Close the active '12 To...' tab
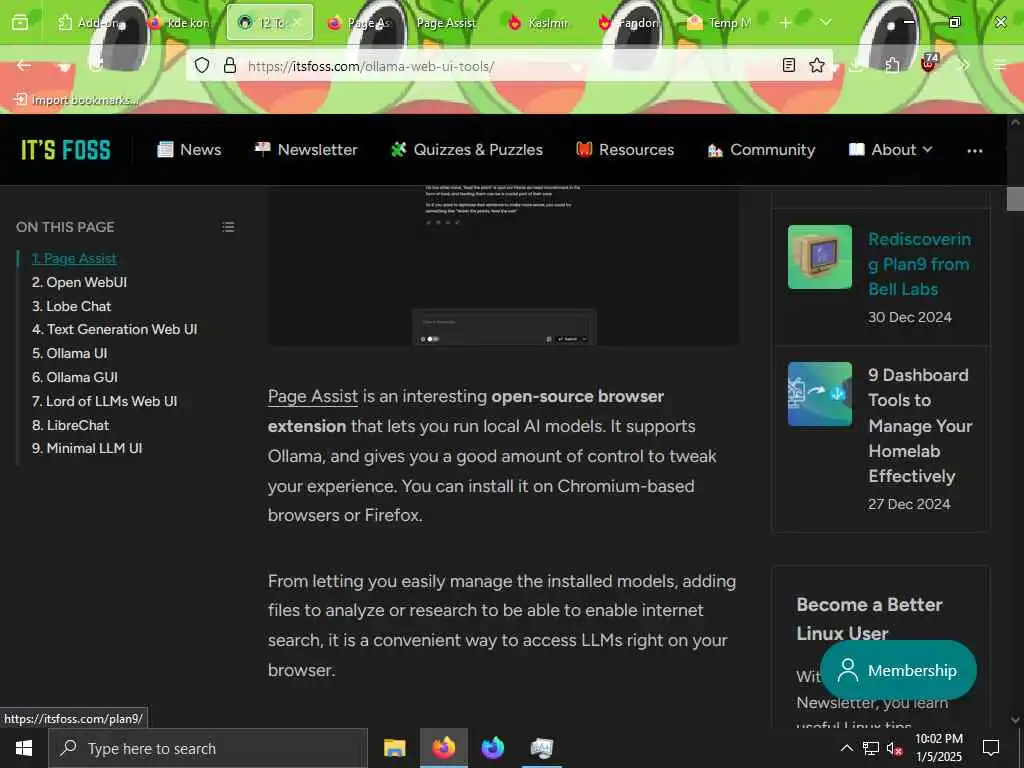 coord(297,23)
